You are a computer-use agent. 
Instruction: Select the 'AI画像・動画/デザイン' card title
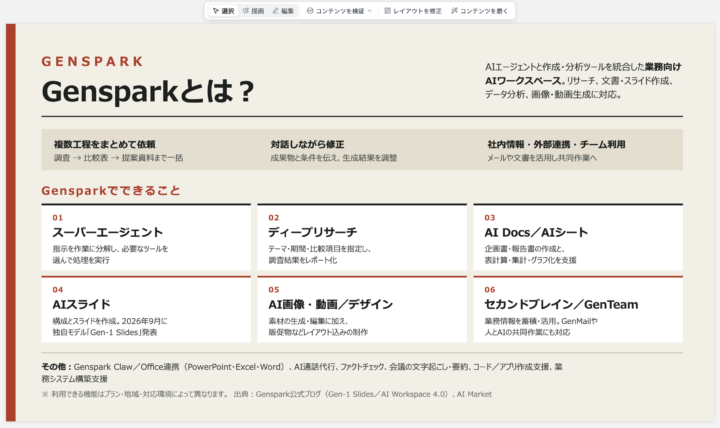pyautogui.click(x=331, y=304)
